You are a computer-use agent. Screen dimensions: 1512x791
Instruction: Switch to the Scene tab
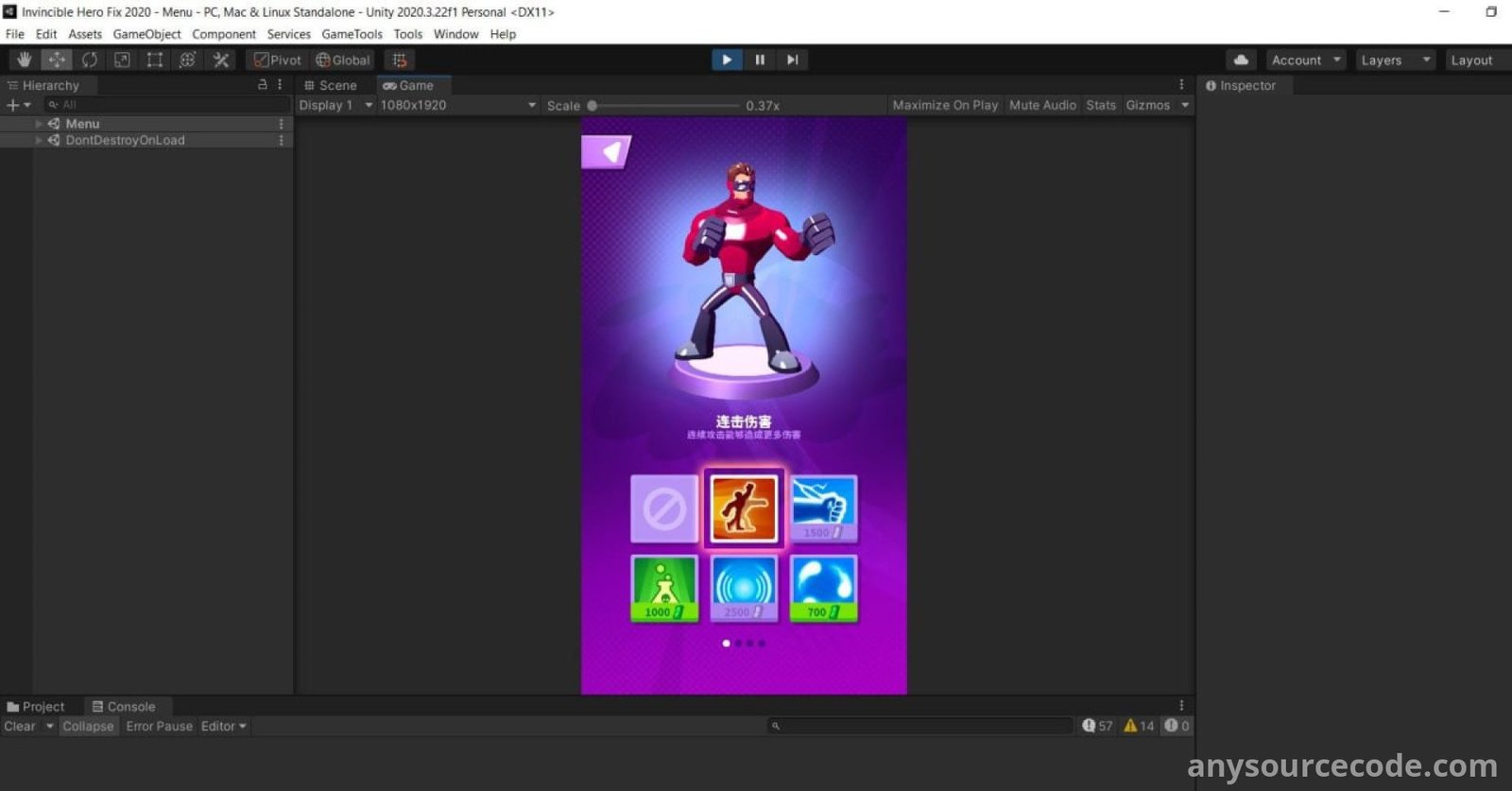coord(331,85)
